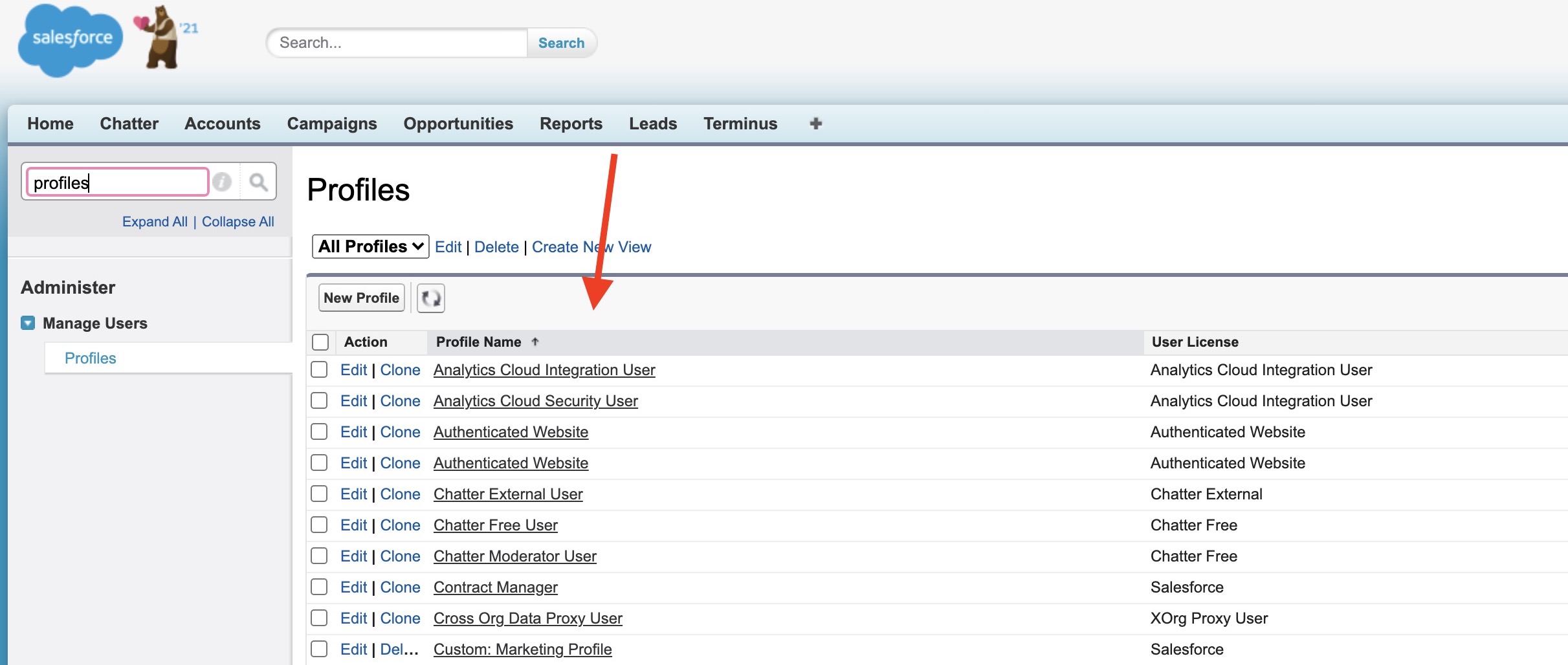Screen dimensions: 1568x665
Task: Click the XOrg Proxy User license cell
Action: coord(1209,618)
